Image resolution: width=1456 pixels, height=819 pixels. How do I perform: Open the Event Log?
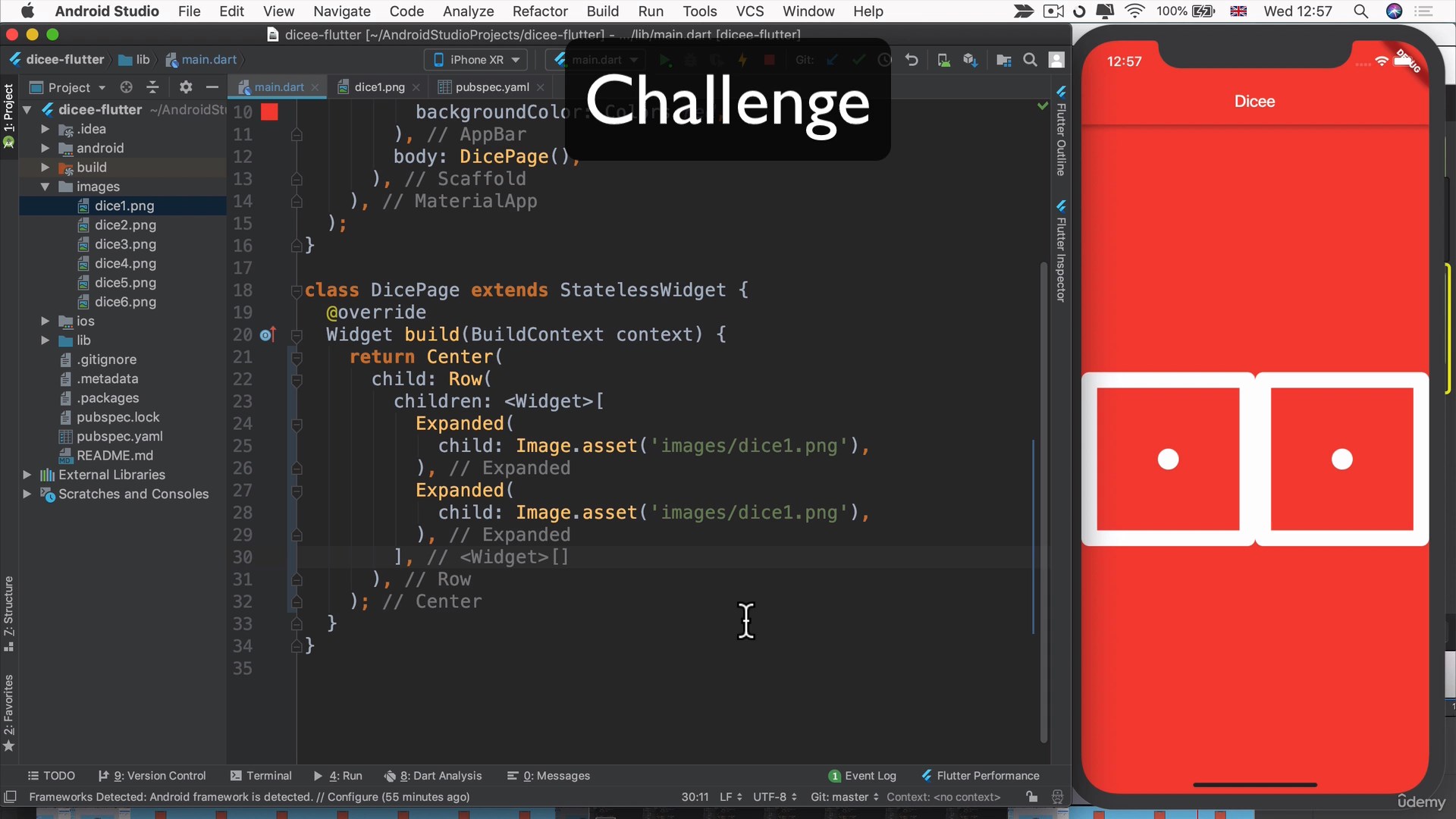pos(862,776)
